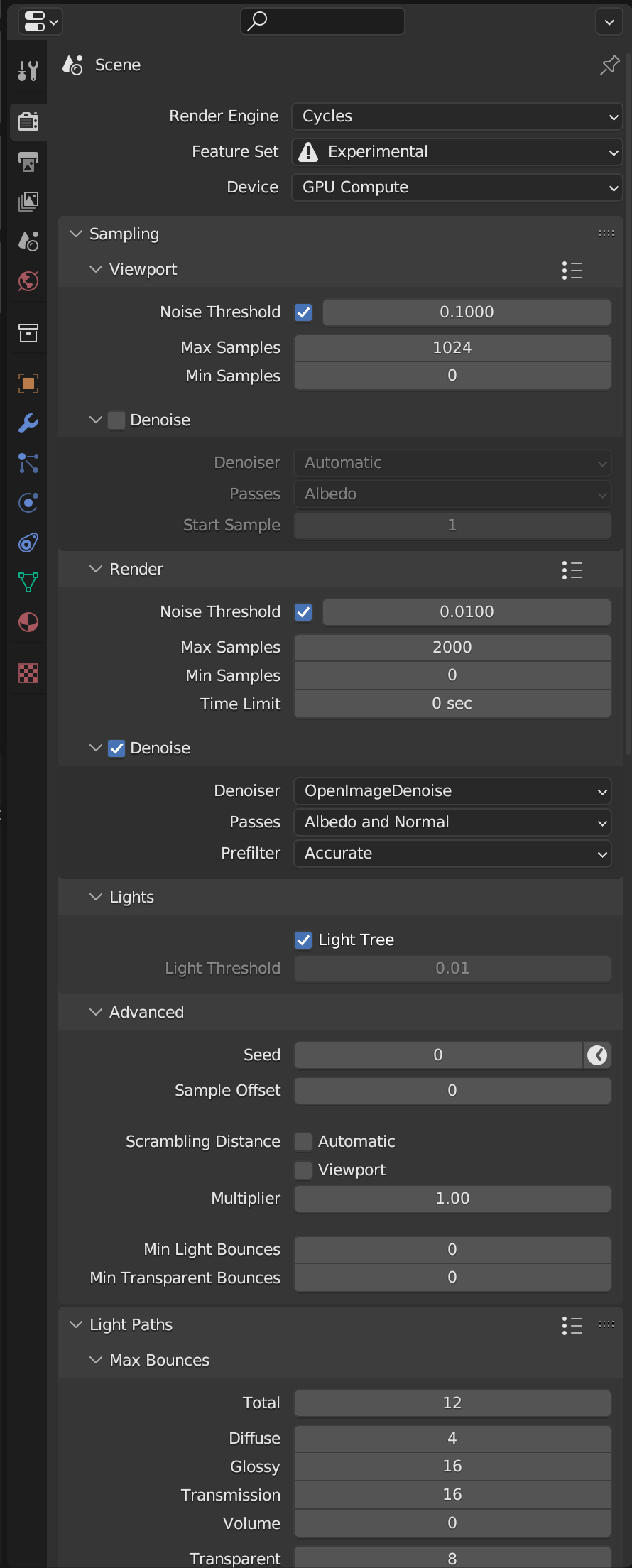Enable the Viewport Denoise checkbox
The width and height of the screenshot is (632, 1568).
116,420
